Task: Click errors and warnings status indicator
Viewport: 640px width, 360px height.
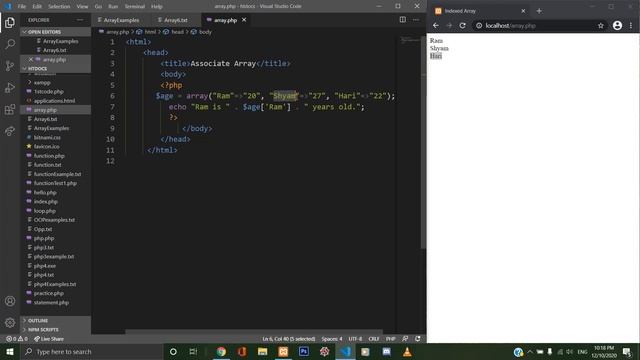Action: pyautogui.click(x=17, y=339)
